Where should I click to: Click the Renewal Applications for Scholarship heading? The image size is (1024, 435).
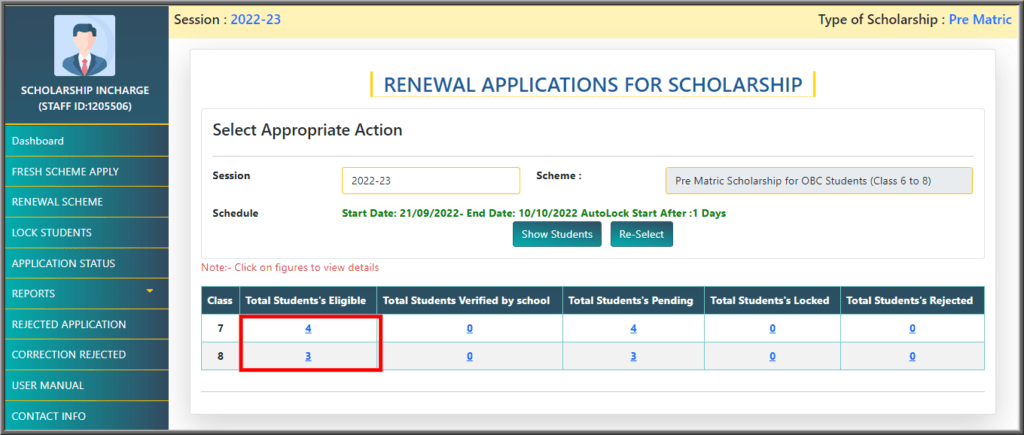click(x=592, y=84)
